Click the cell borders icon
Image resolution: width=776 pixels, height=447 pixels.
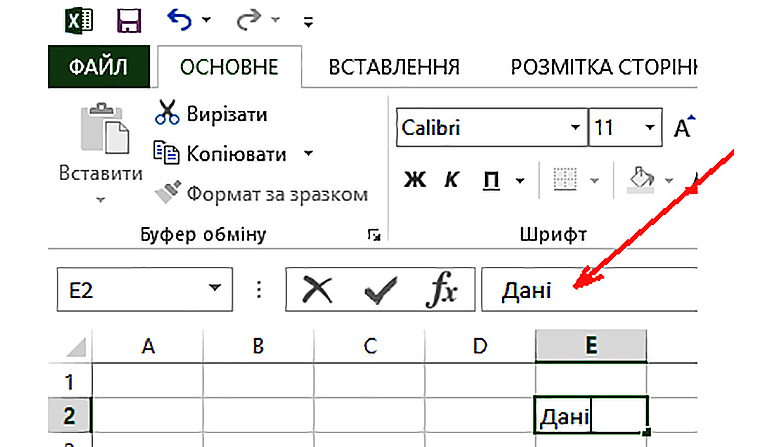[x=565, y=179]
